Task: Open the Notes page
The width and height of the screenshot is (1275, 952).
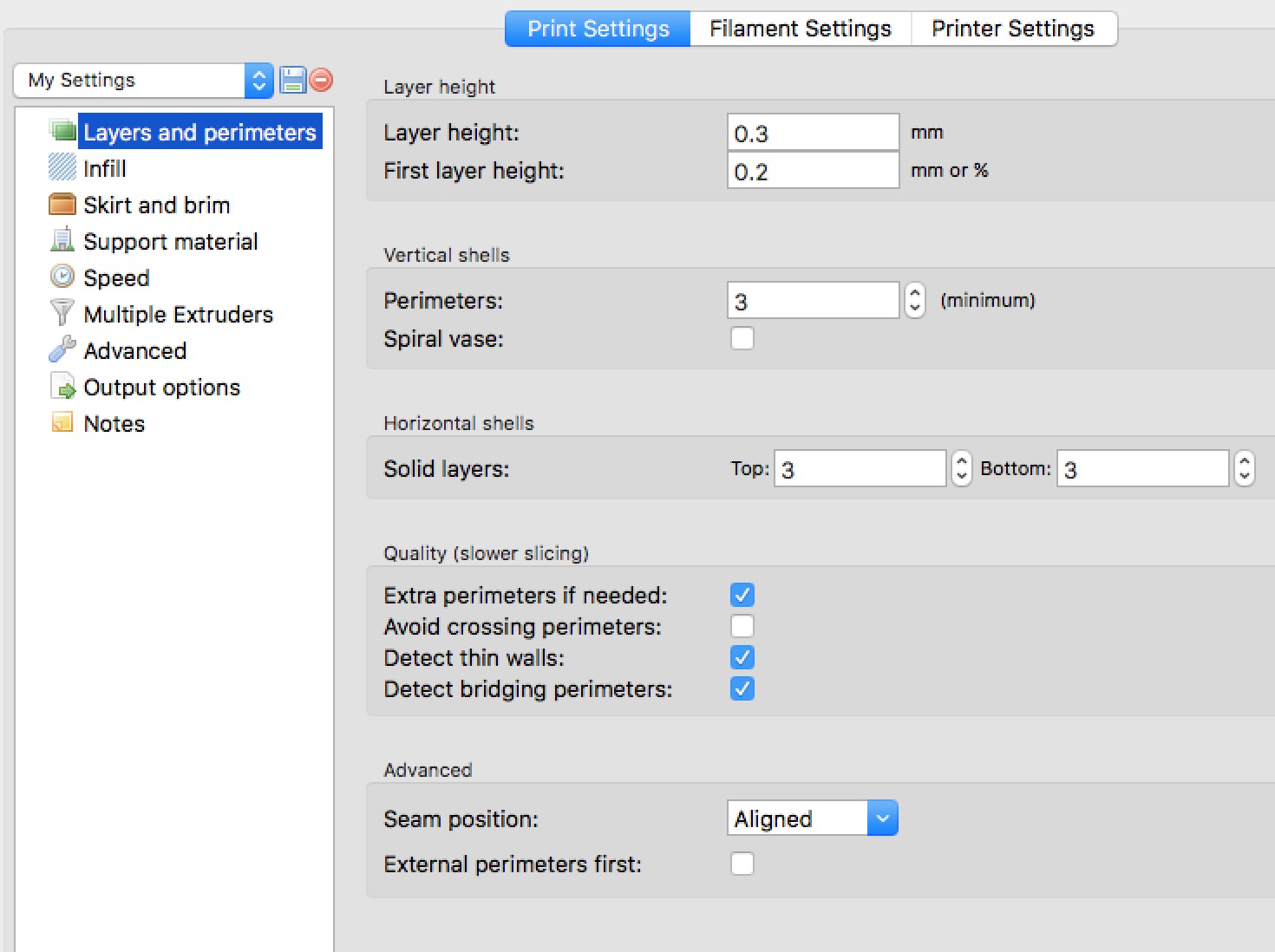Action: [114, 423]
